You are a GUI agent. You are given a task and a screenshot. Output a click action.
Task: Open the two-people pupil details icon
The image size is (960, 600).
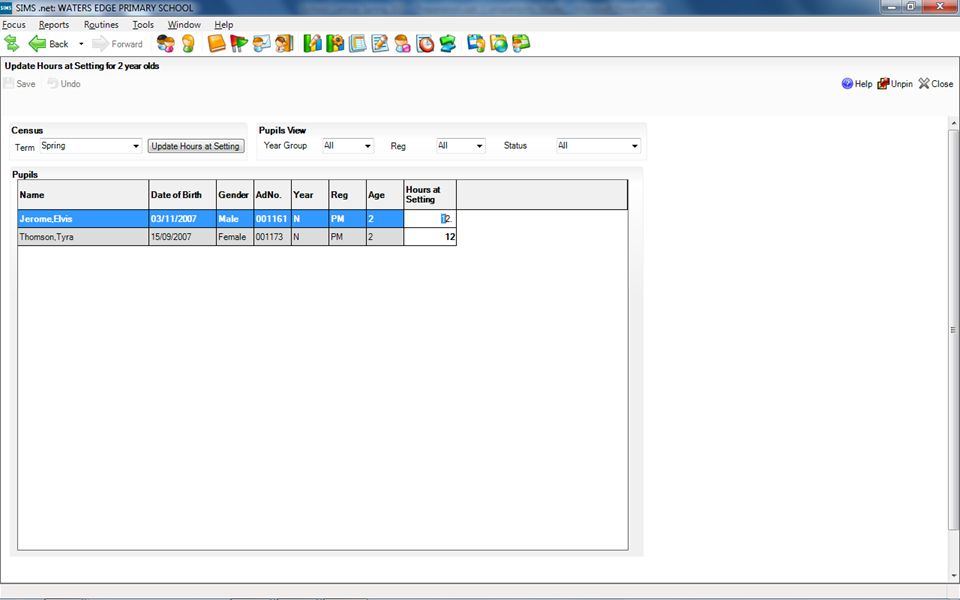pos(165,43)
